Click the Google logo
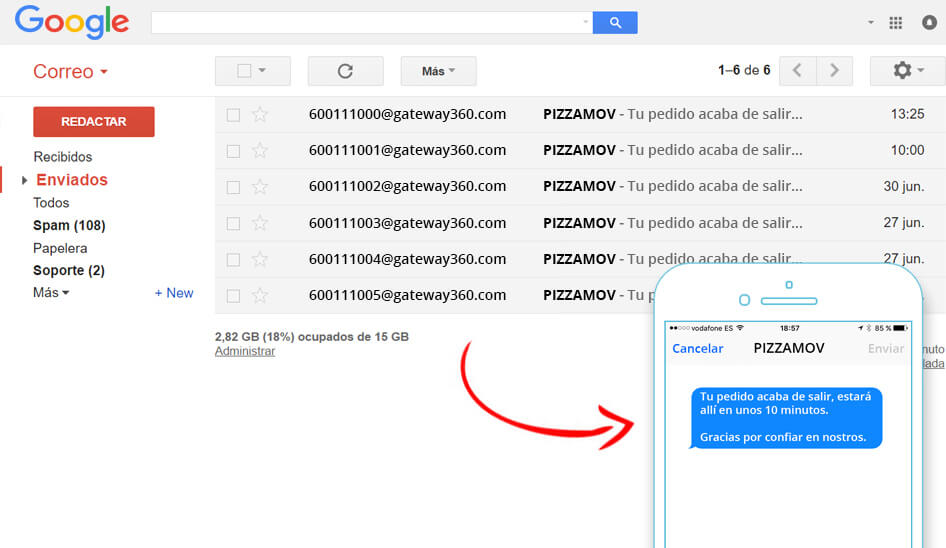Image resolution: width=946 pixels, height=548 pixels. click(72, 22)
